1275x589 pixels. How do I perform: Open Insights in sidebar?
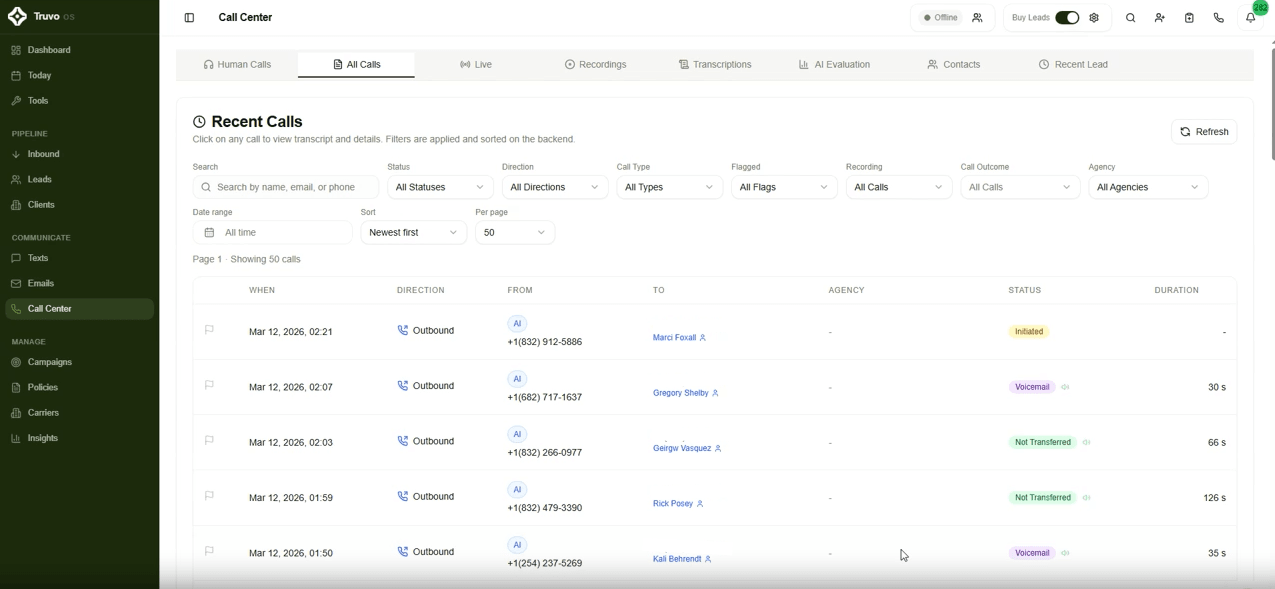[79, 438]
